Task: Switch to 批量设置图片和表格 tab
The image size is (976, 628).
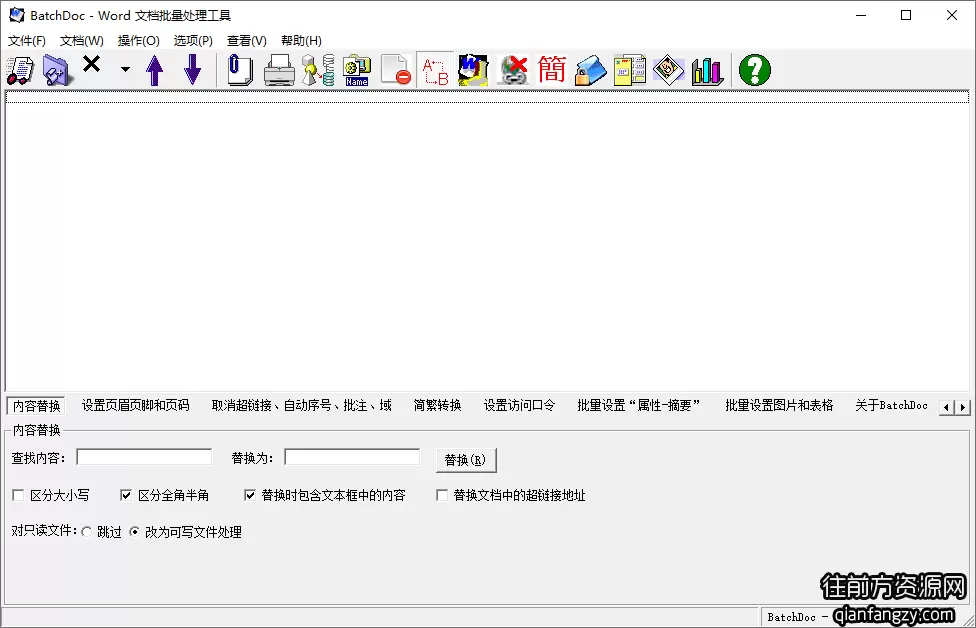Action: click(x=779, y=405)
